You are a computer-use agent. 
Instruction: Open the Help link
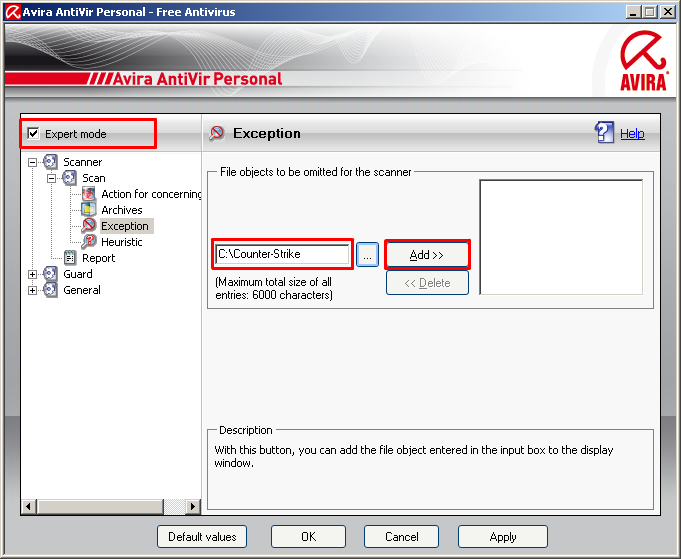pyautogui.click(x=632, y=134)
